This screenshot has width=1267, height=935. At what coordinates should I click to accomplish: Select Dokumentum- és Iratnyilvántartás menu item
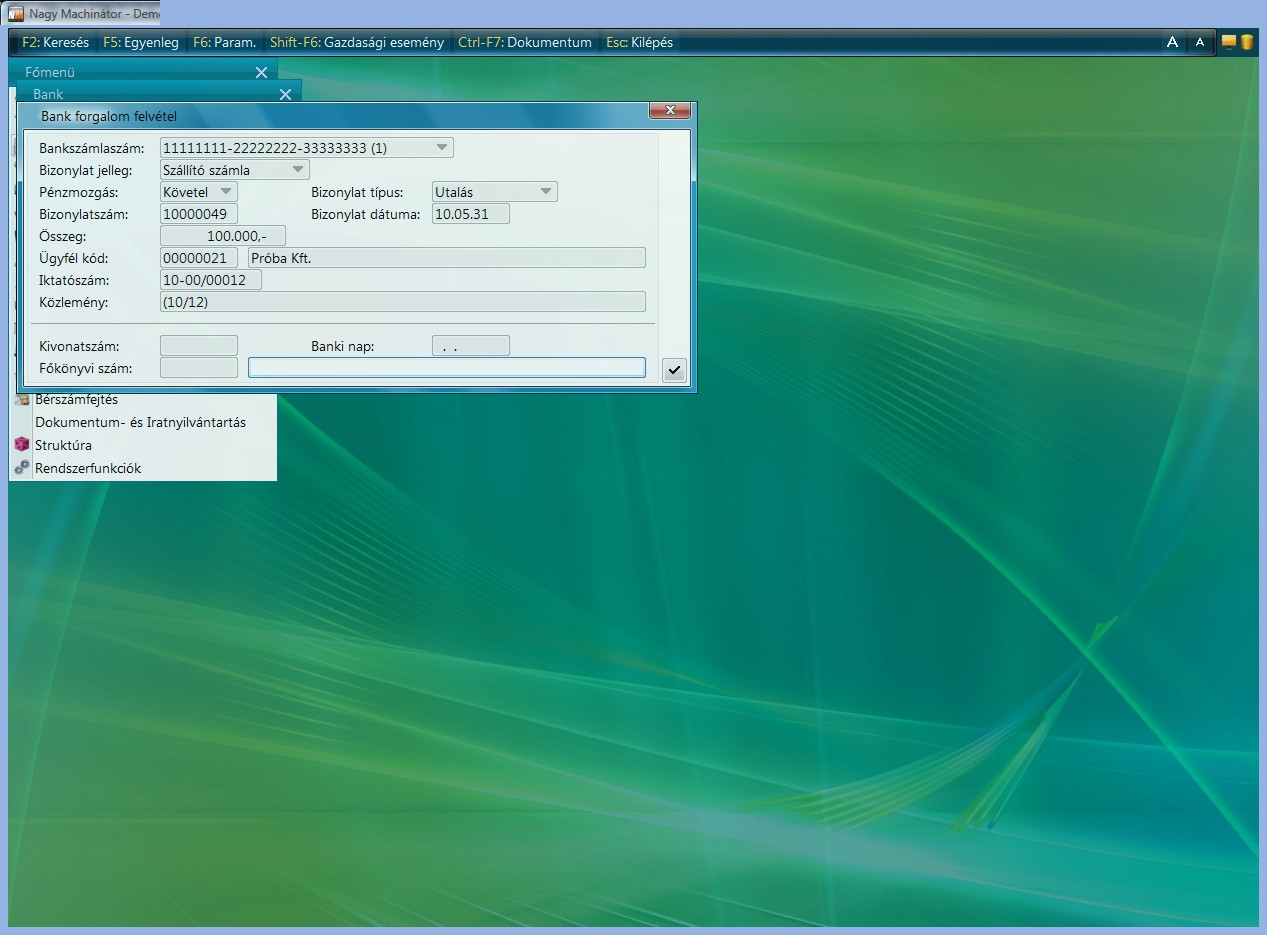(x=140, y=422)
